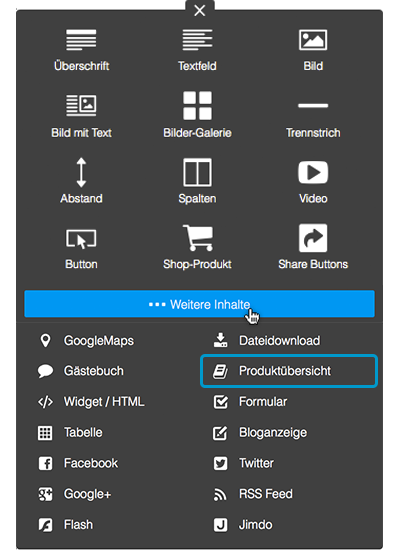Add a Button element
Screen dimensions: 400x550
click(x=81, y=249)
